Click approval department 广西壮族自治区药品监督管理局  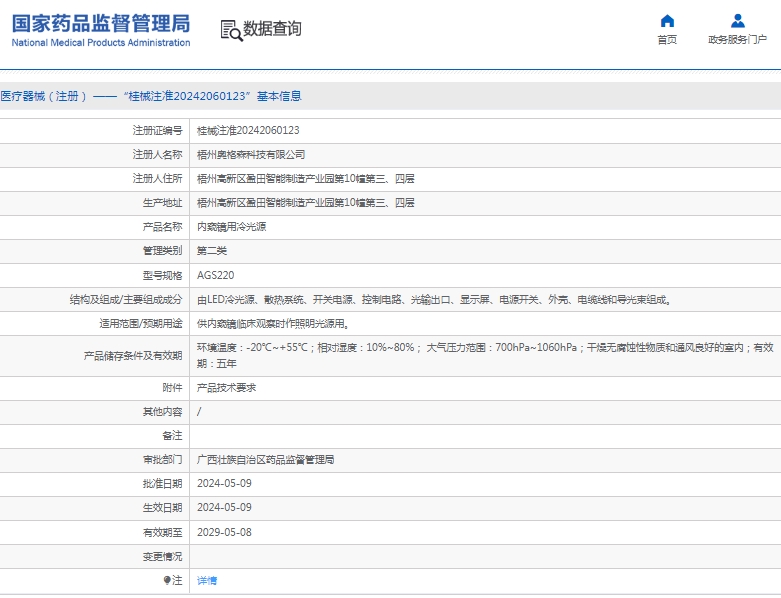265,460
